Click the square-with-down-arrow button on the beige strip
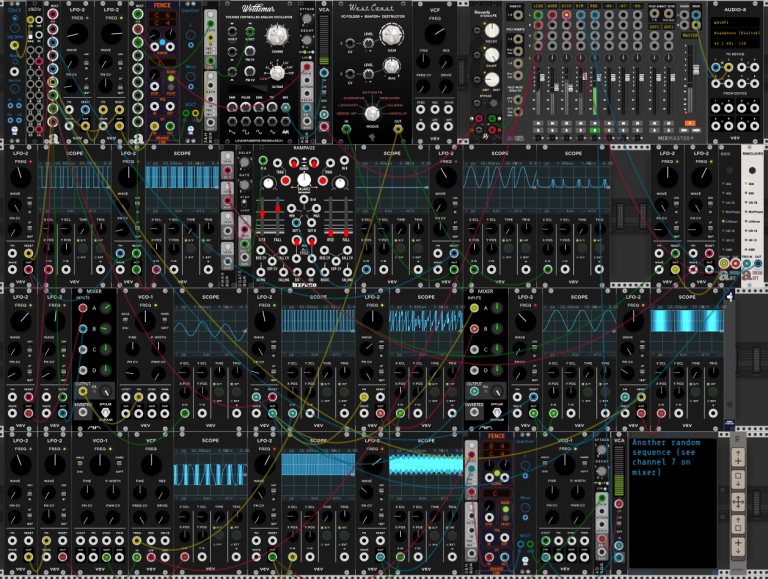The height and width of the screenshot is (579, 768). pyautogui.click(x=738, y=480)
